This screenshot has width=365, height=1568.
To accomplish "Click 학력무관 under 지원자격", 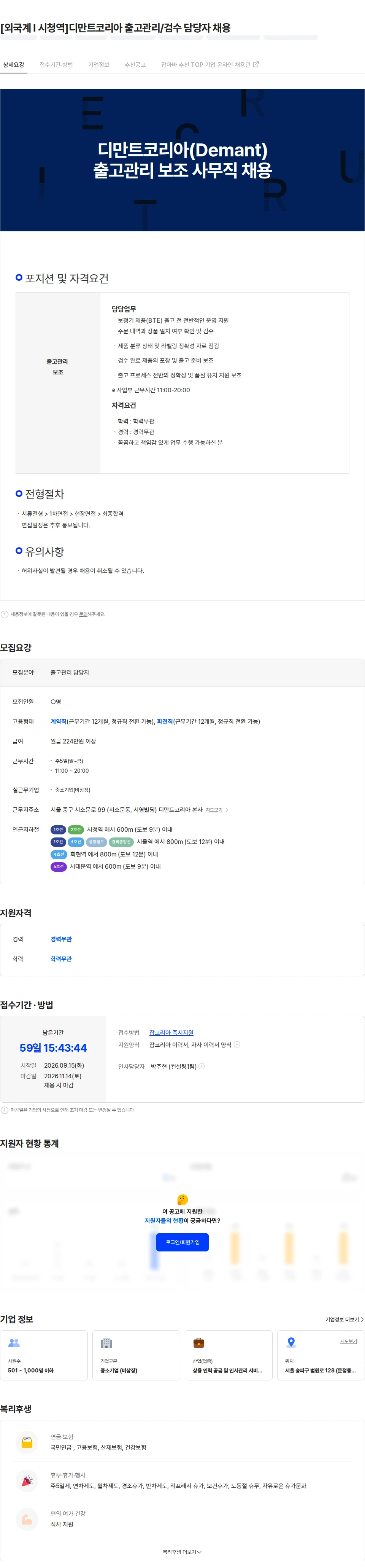I will point(61,959).
